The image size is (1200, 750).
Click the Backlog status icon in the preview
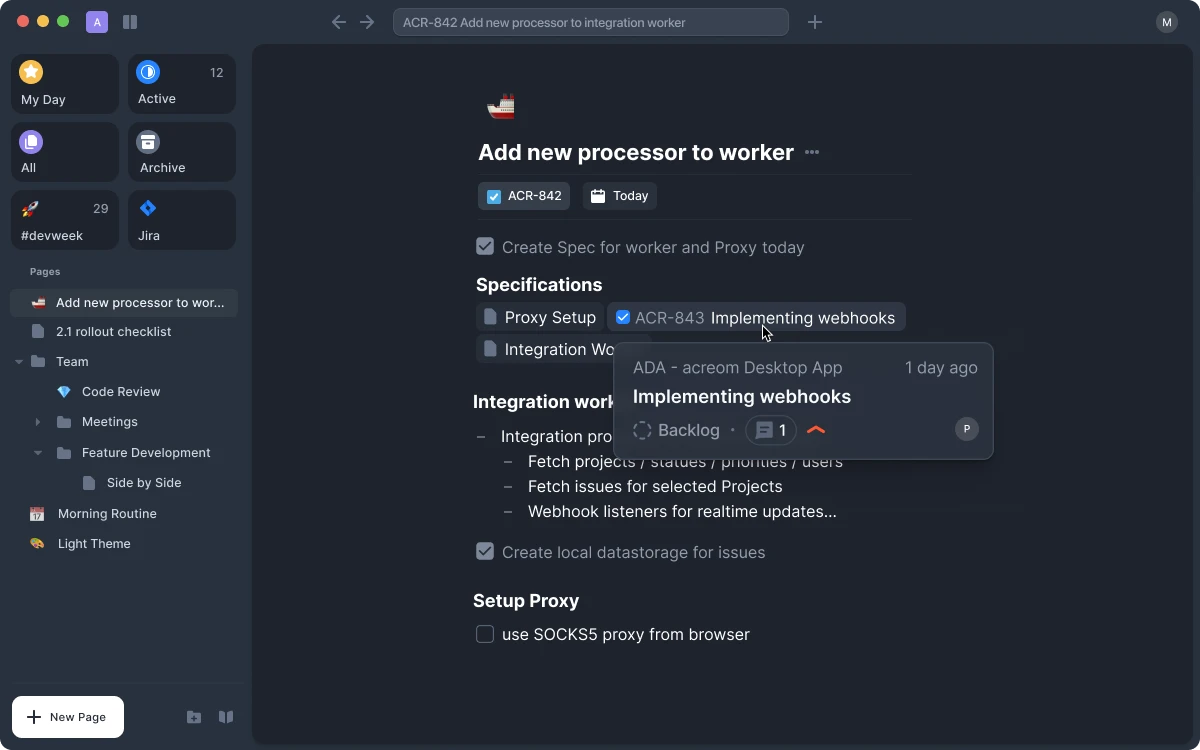[x=641, y=430]
